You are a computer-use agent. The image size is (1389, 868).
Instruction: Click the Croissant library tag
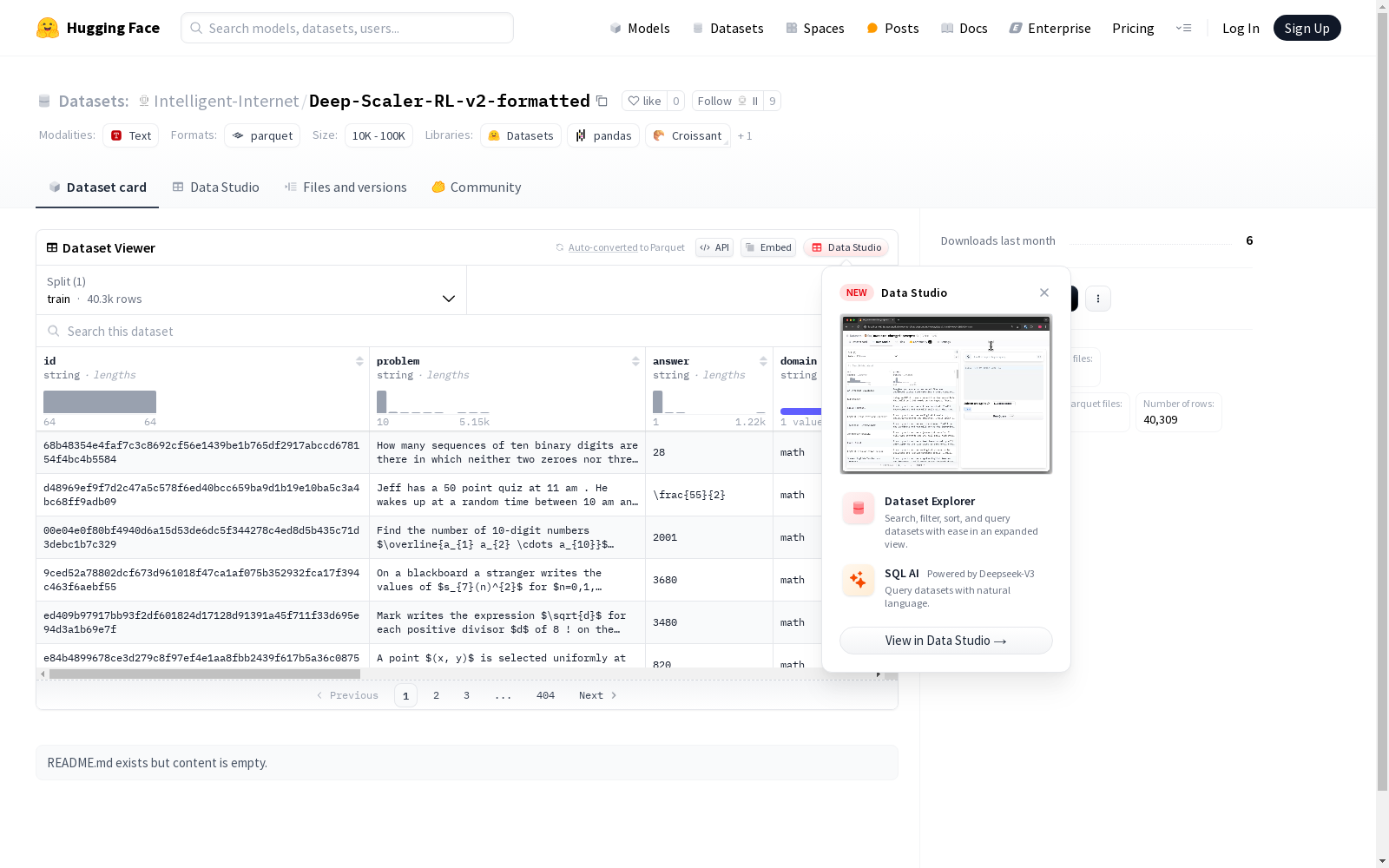pos(688,135)
